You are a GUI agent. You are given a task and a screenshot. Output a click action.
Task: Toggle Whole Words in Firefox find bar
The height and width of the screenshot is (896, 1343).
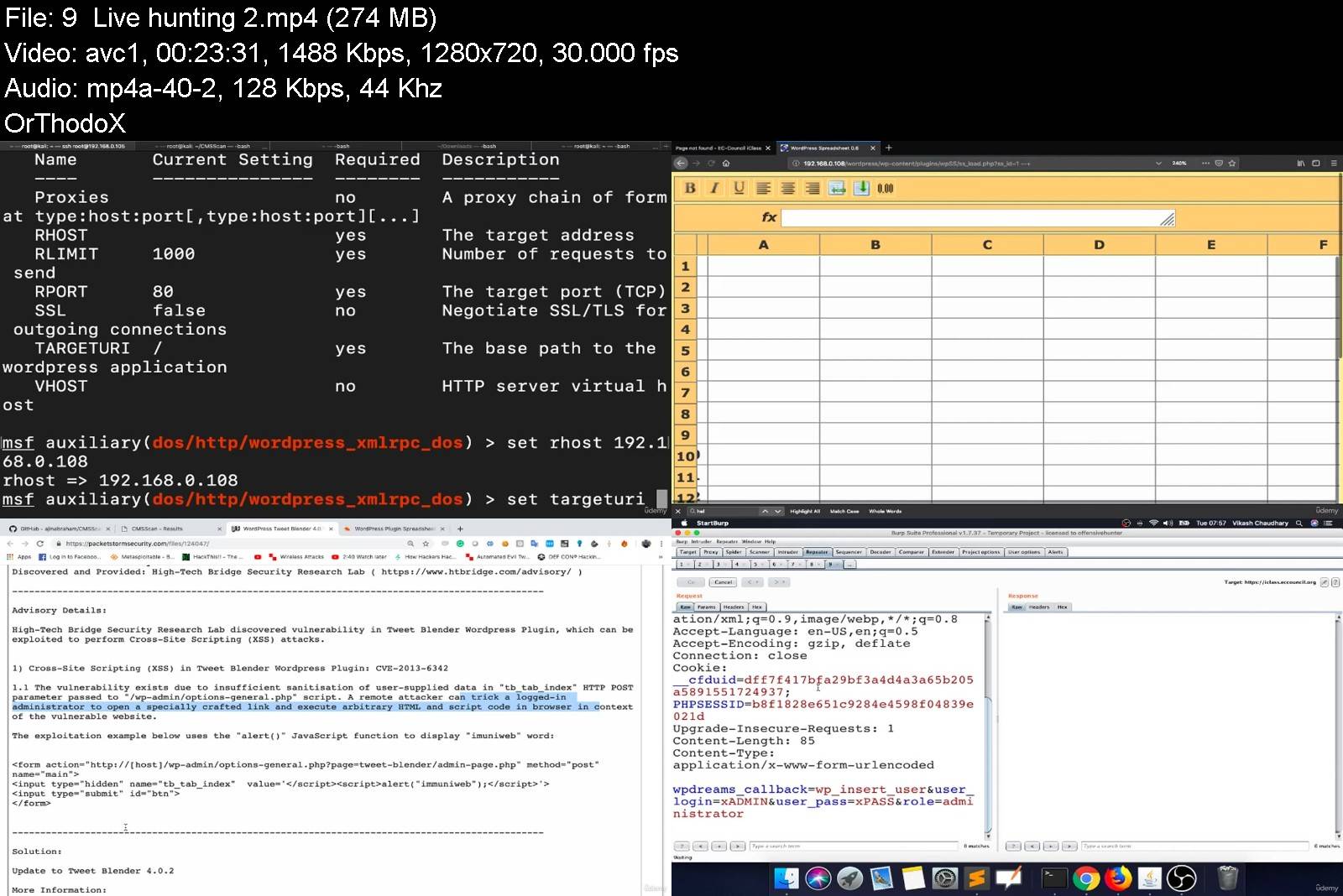point(885,511)
